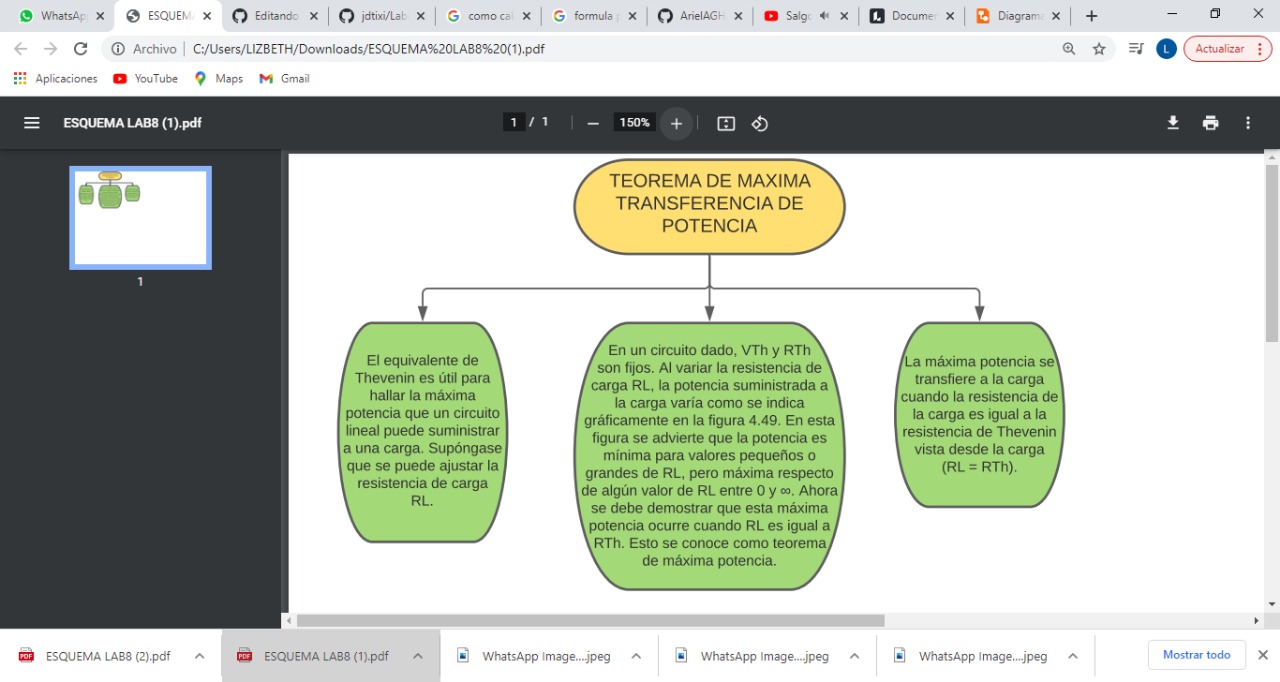
Task: Rotate the PDF page counterclockwise
Action: 759,123
